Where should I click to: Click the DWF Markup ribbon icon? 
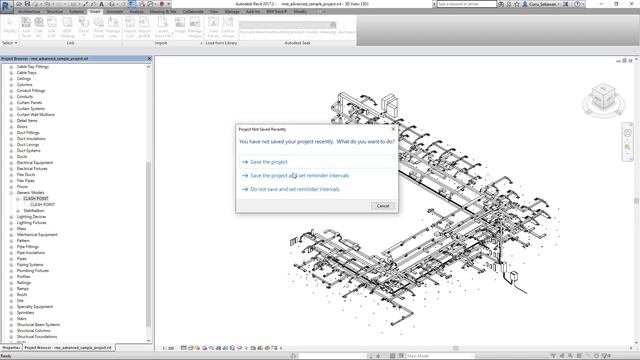(67, 27)
